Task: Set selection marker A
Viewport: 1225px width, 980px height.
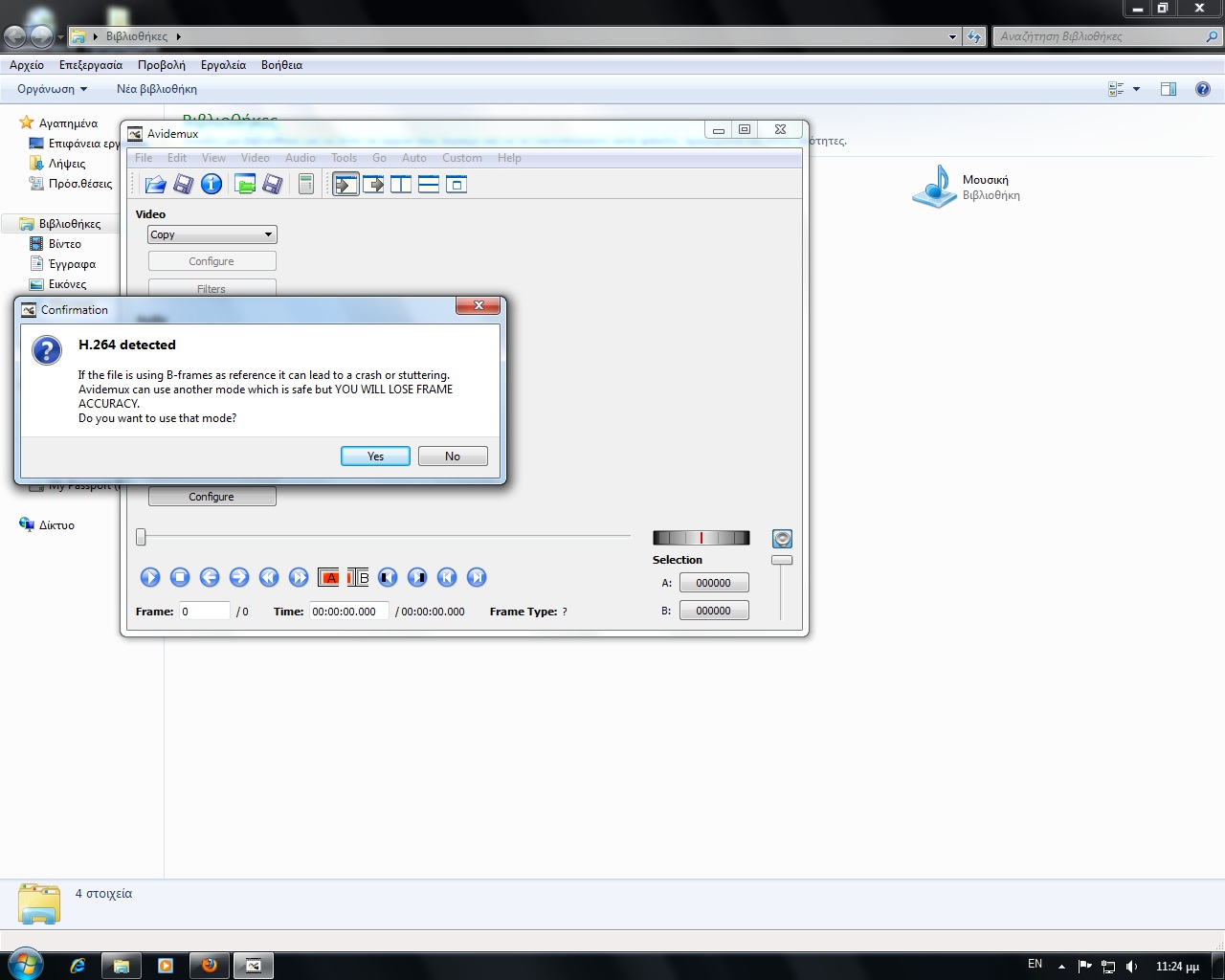Action: point(328,577)
